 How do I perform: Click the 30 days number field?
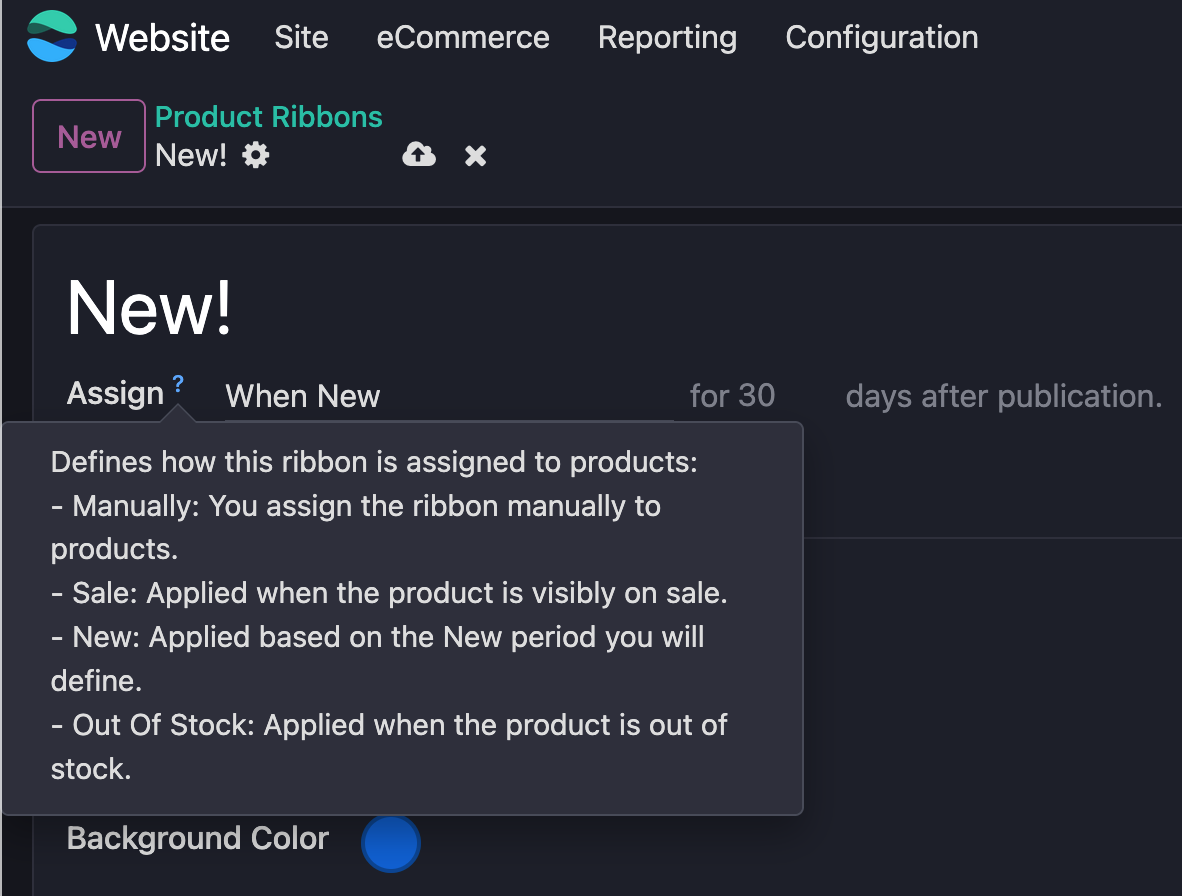[757, 396]
